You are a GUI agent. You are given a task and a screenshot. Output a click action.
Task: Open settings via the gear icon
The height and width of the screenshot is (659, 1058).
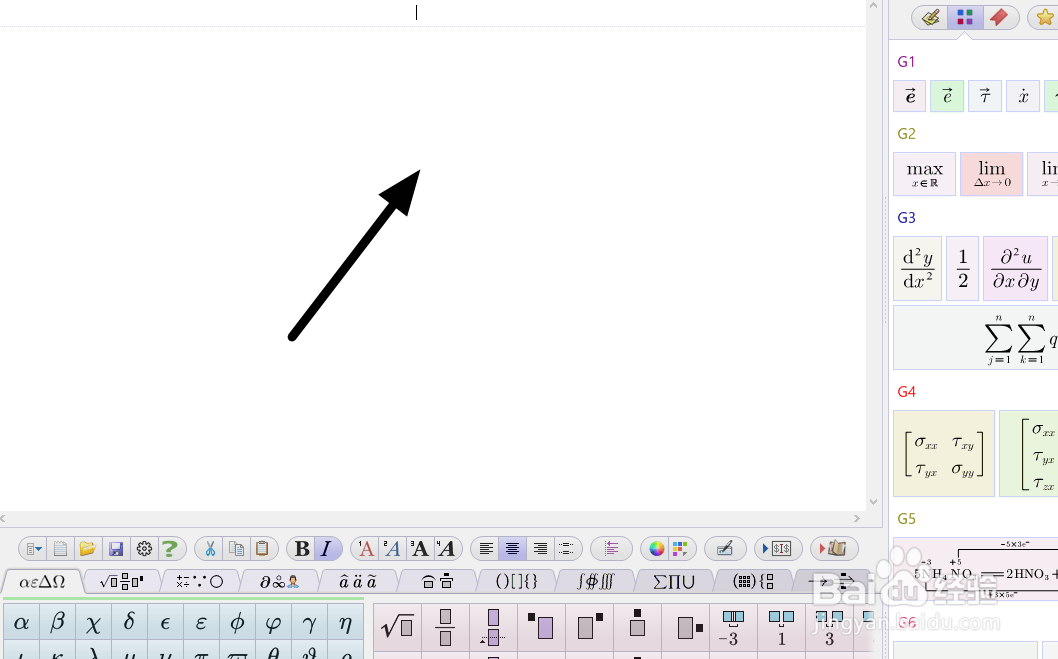(144, 549)
